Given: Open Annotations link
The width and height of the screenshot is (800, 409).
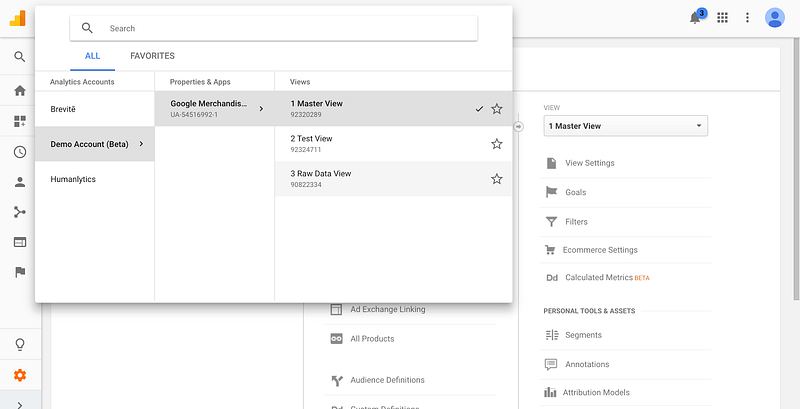Looking at the screenshot, I should [x=587, y=365].
